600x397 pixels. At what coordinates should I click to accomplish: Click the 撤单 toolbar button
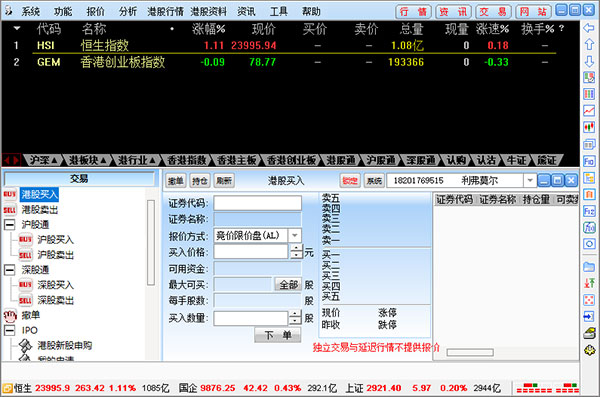176,180
